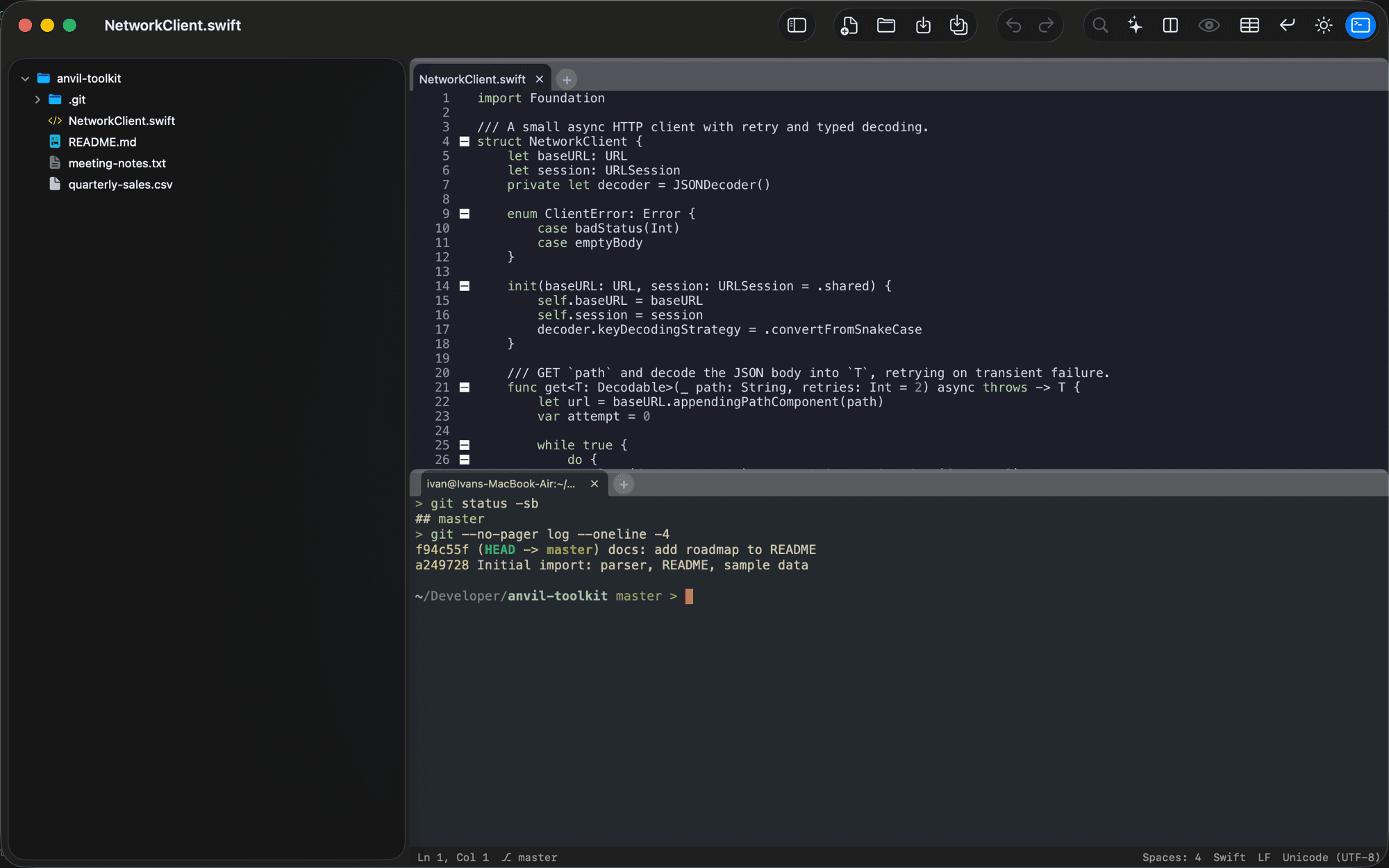The height and width of the screenshot is (868, 1389).
Task: Expand the .git folder
Action: click(x=38, y=100)
